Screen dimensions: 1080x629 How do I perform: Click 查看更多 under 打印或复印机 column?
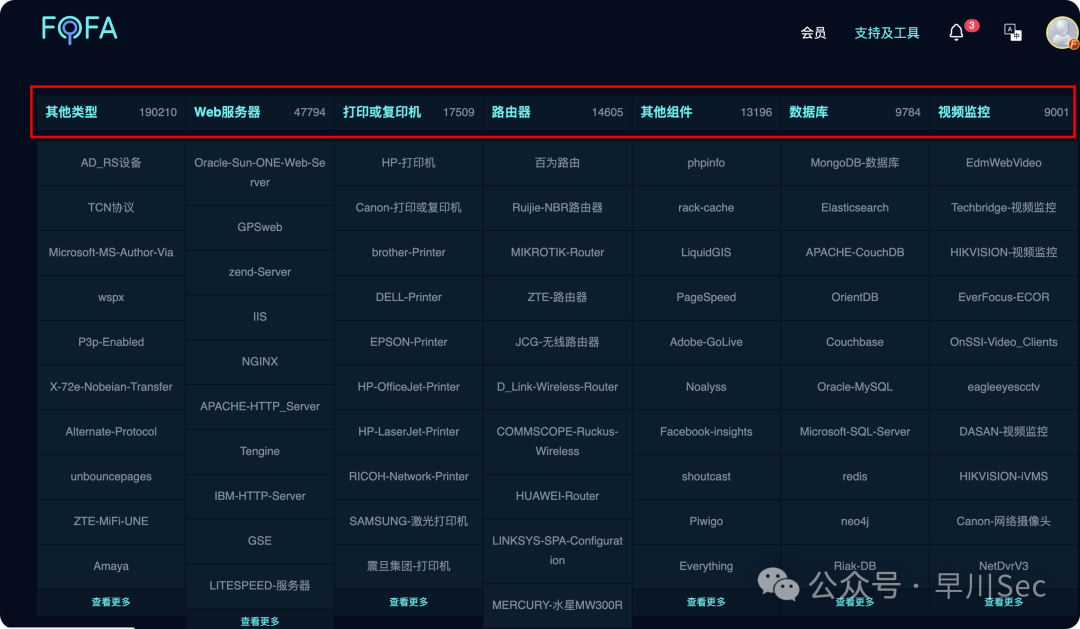point(408,602)
